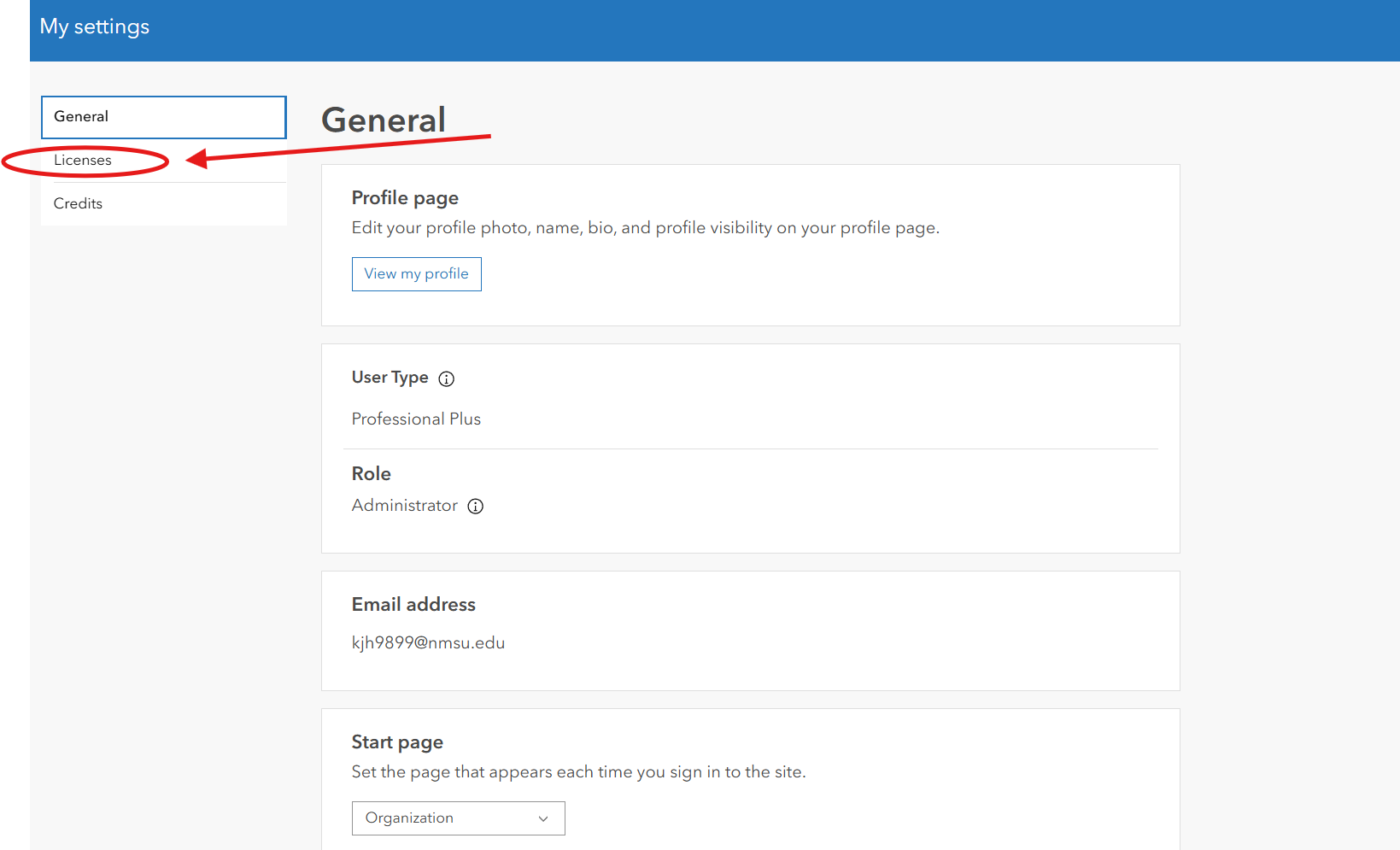Click the Administrator role text
This screenshot has height=850, width=1400.
click(405, 506)
